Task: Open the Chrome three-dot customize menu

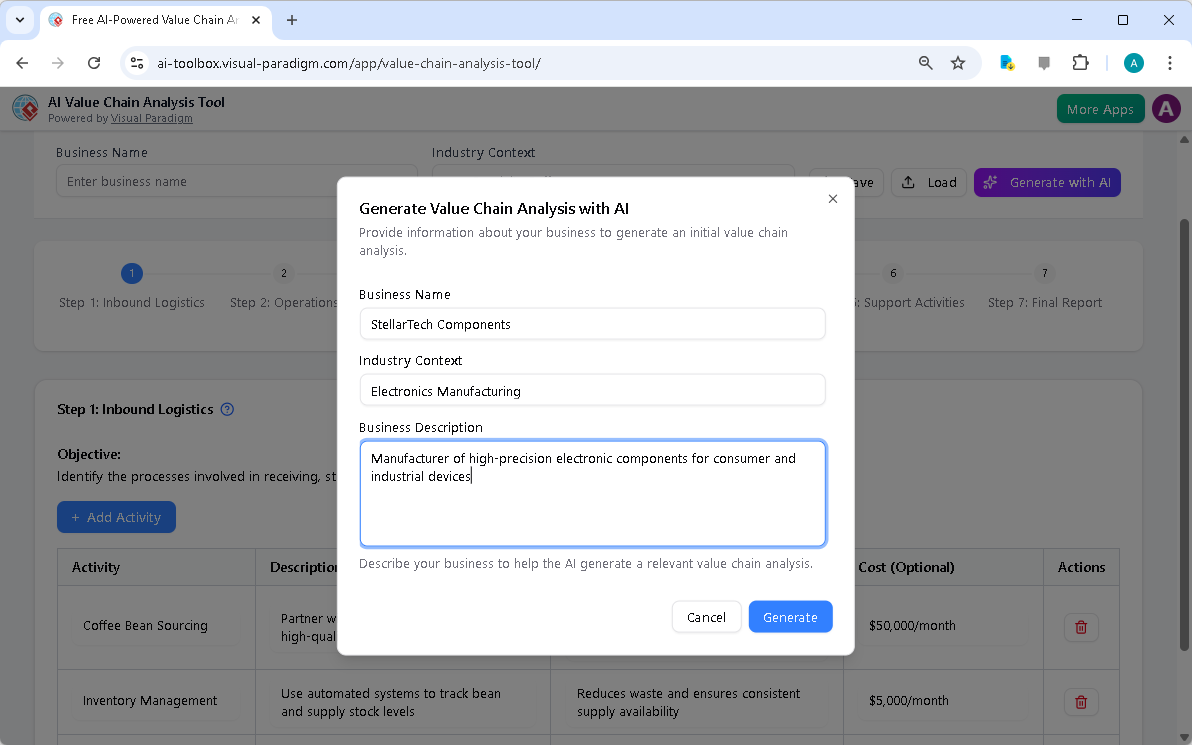Action: point(1170,62)
